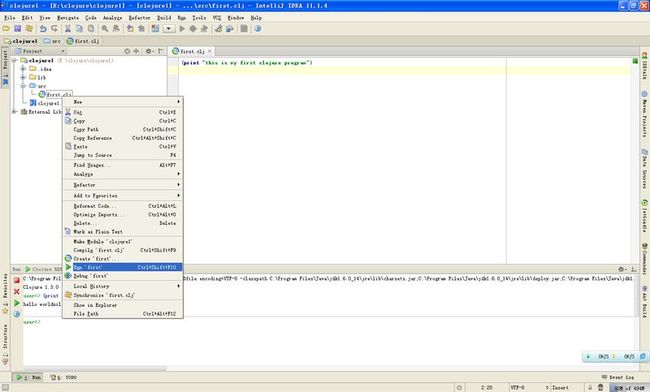Screen dimensions: 650x392
Task: Open the Structure side tab
Action: click(x=5, y=345)
